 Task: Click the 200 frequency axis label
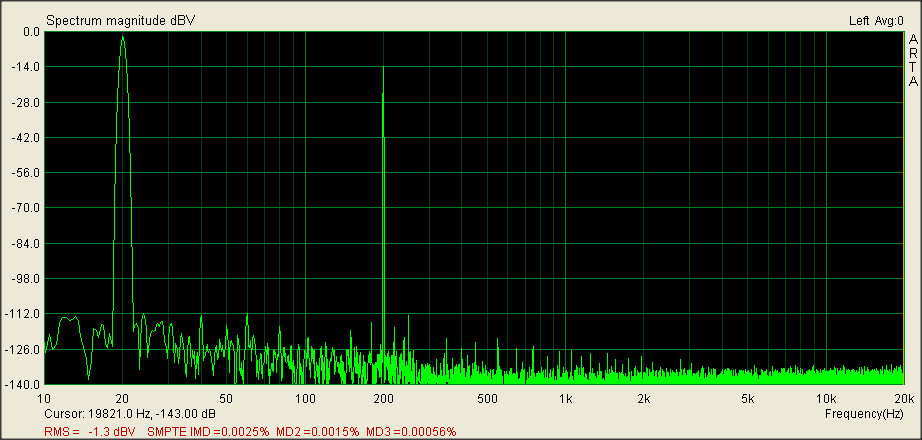pos(383,399)
